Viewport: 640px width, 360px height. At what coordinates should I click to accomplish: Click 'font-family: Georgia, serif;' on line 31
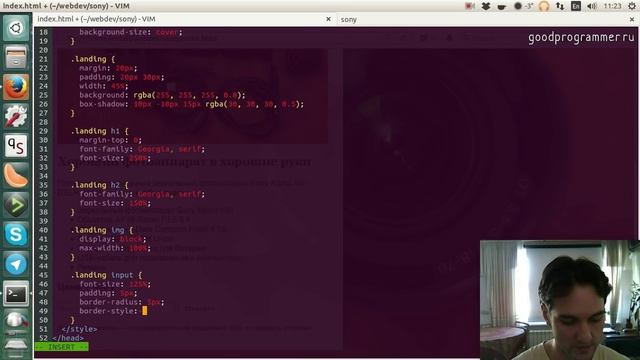pyautogui.click(x=142, y=149)
